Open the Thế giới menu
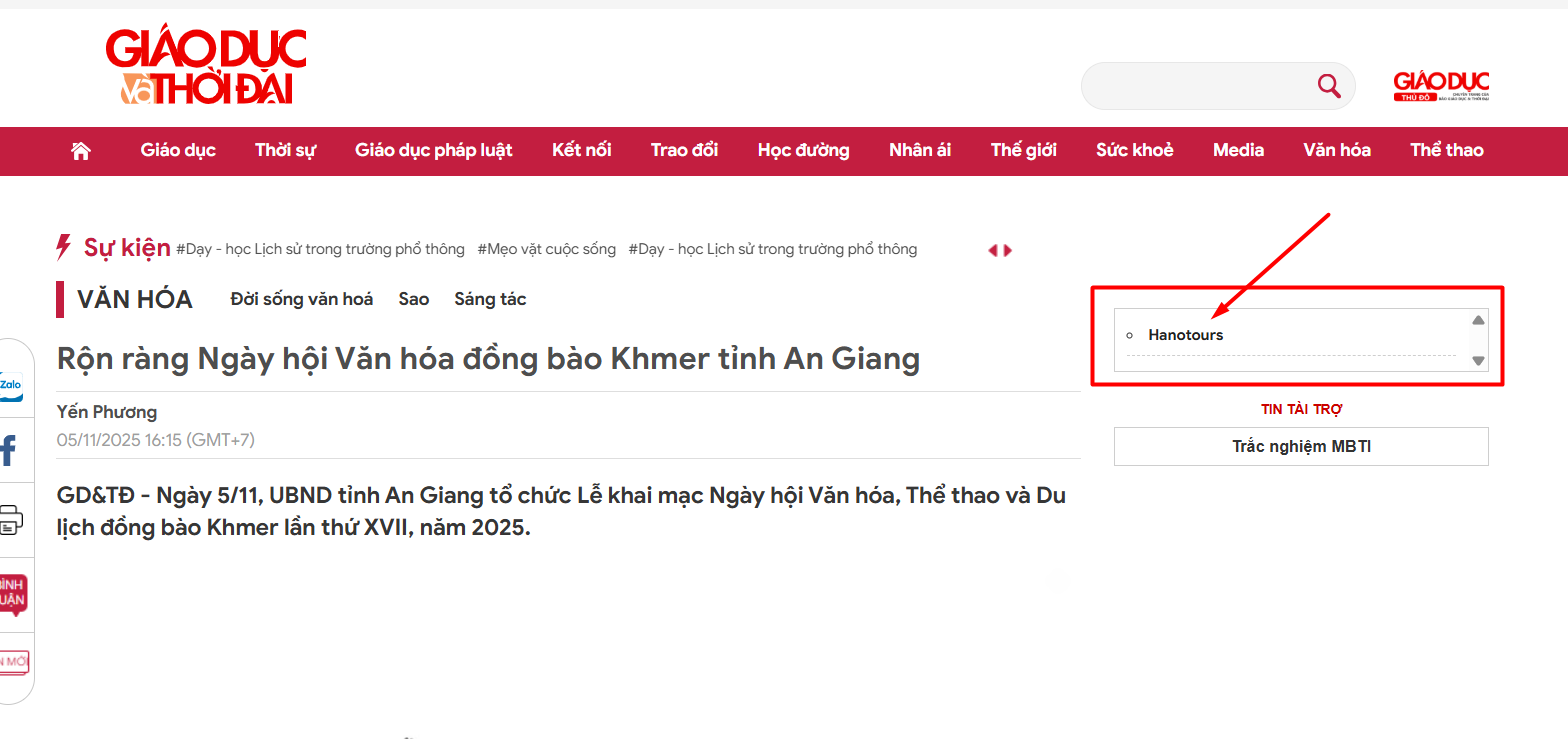Image resolution: width=1568 pixels, height=739 pixels. [x=1024, y=150]
